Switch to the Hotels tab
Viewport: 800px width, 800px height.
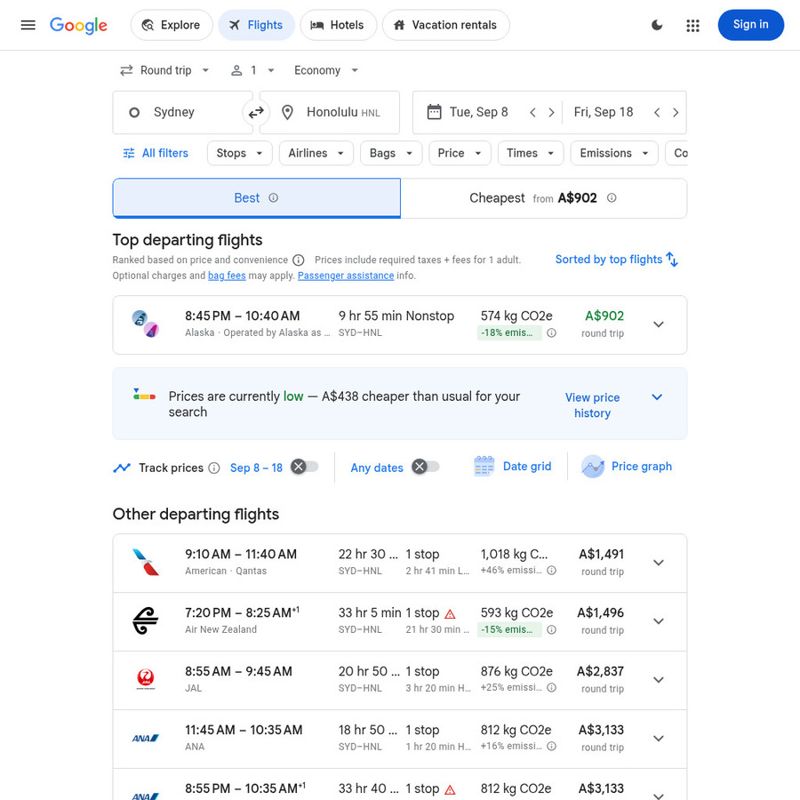(x=338, y=25)
